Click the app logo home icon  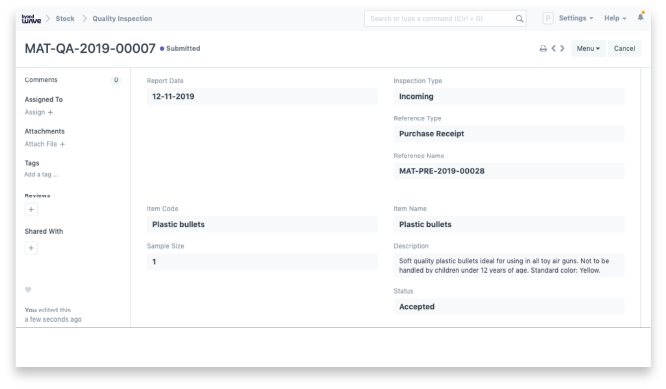31,19
